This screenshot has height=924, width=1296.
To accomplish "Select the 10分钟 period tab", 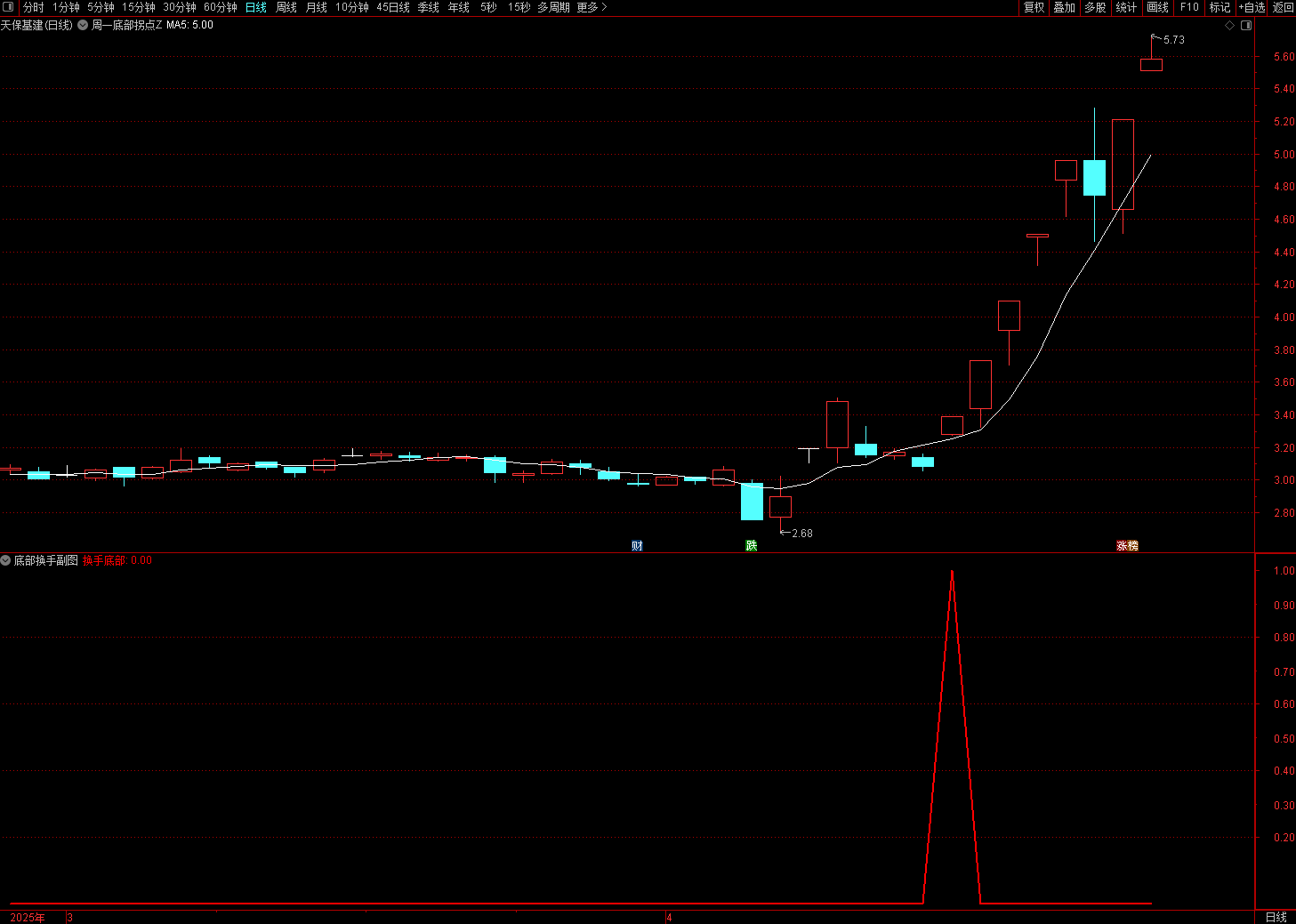I will pos(352,7).
